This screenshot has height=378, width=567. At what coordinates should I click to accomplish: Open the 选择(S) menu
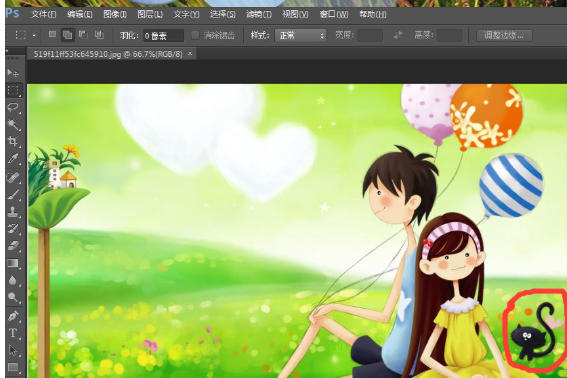[x=223, y=14]
